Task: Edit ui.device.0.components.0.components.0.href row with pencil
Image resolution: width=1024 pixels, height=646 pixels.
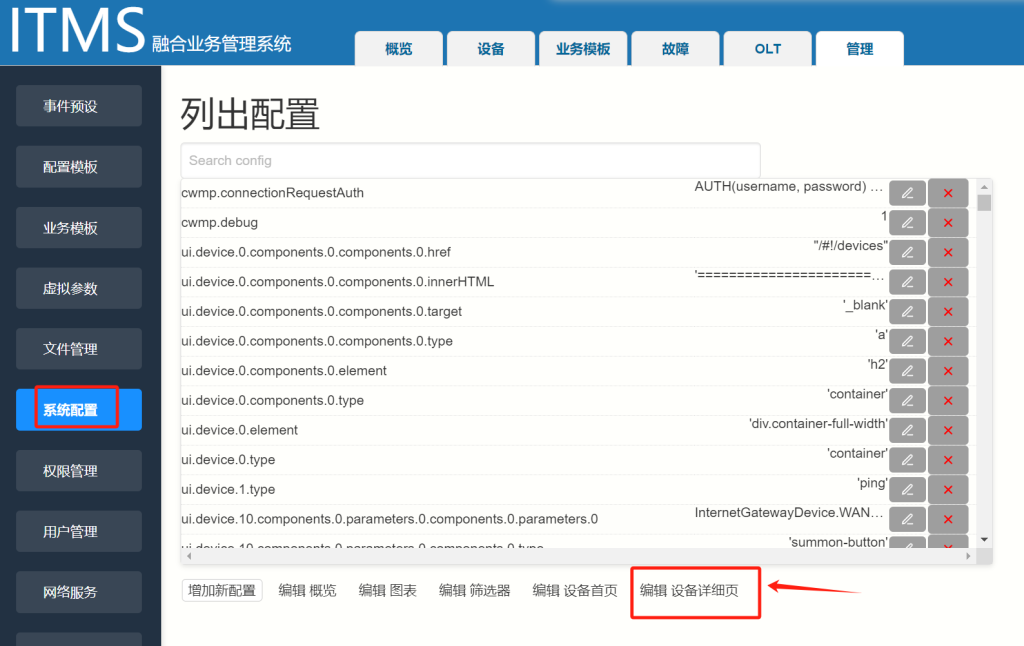Action: (907, 252)
